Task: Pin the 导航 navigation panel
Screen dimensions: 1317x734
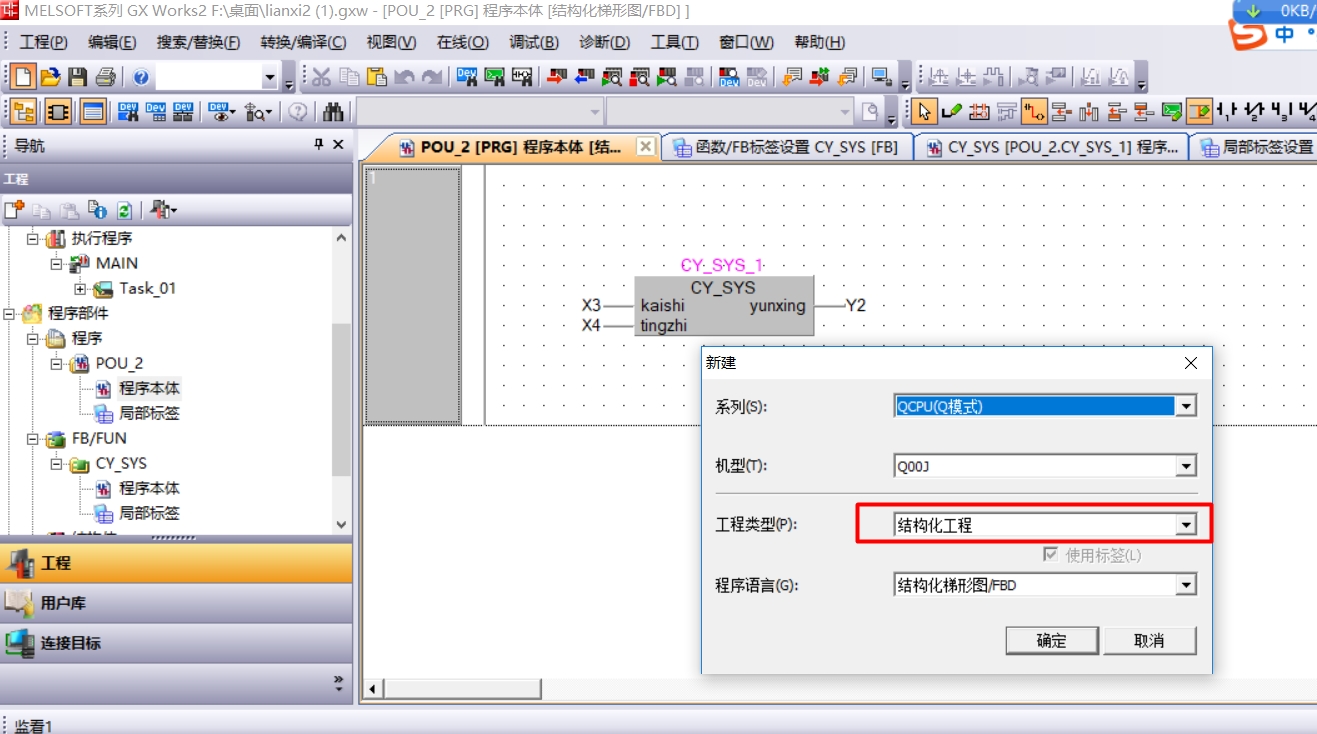Action: pos(319,145)
